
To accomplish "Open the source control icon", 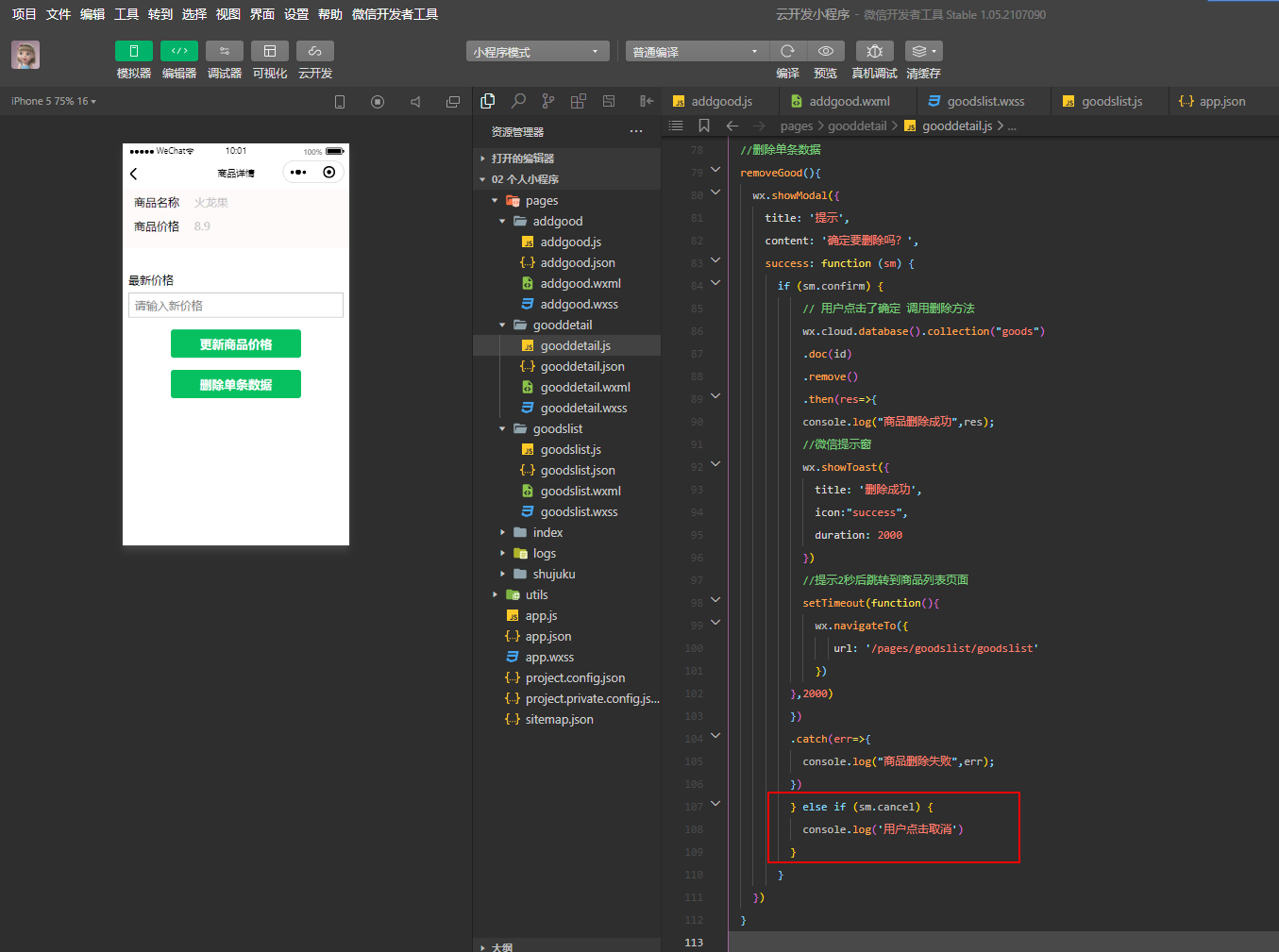I will pos(548,101).
